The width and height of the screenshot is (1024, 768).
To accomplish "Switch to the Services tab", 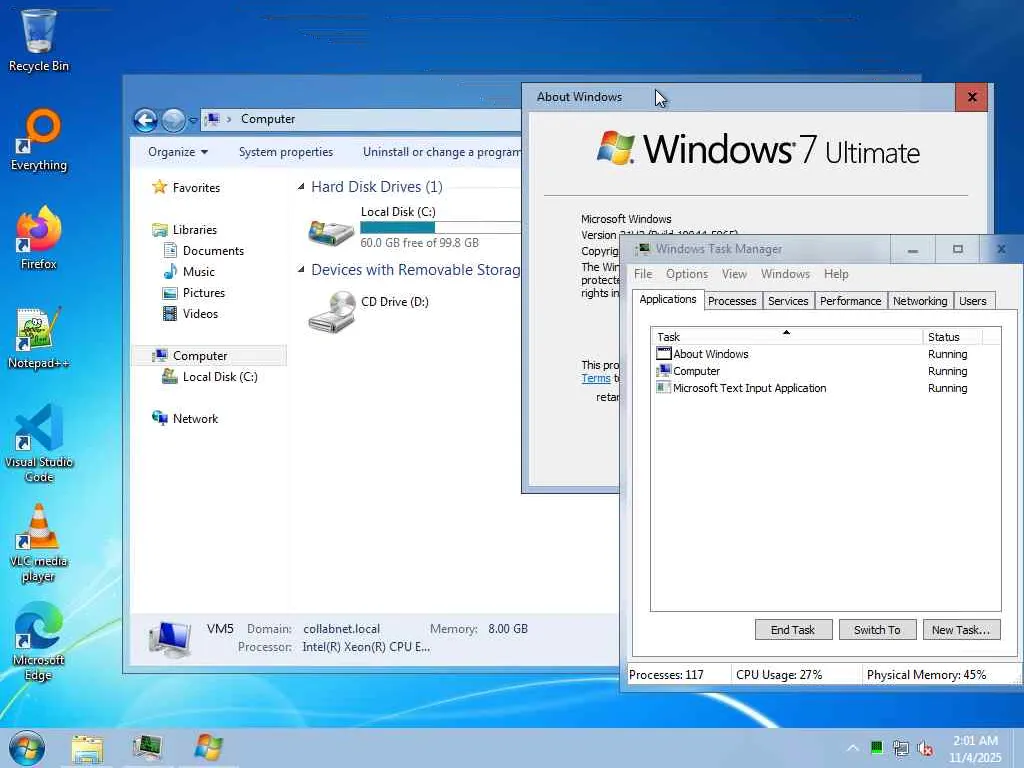I will click(x=788, y=301).
